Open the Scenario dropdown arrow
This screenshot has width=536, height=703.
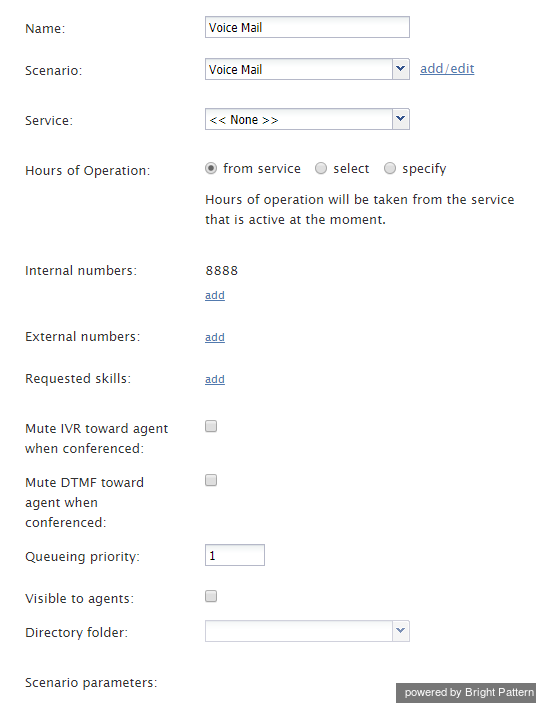pos(401,69)
